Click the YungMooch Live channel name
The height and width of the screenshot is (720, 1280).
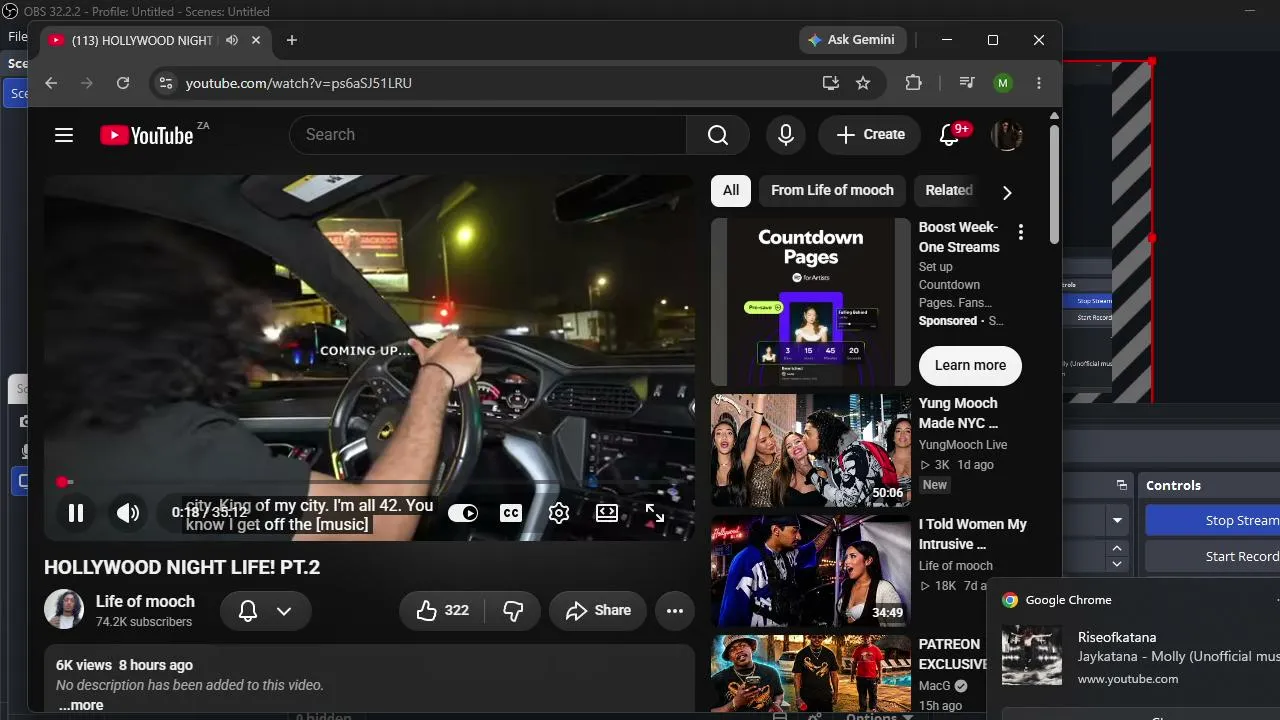[x=963, y=445]
